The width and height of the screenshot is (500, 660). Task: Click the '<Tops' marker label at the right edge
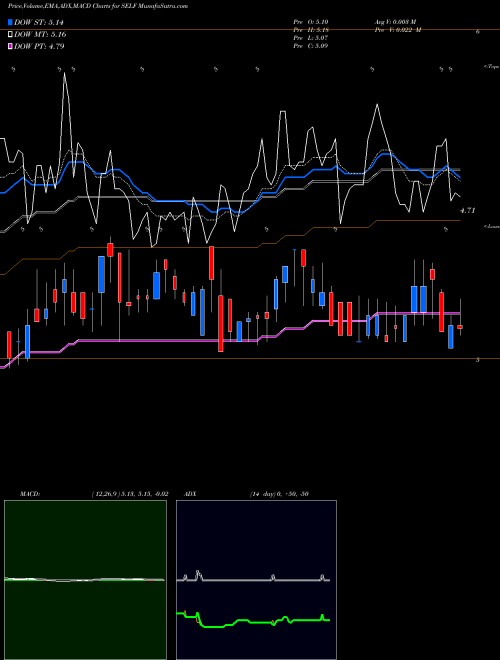click(492, 67)
